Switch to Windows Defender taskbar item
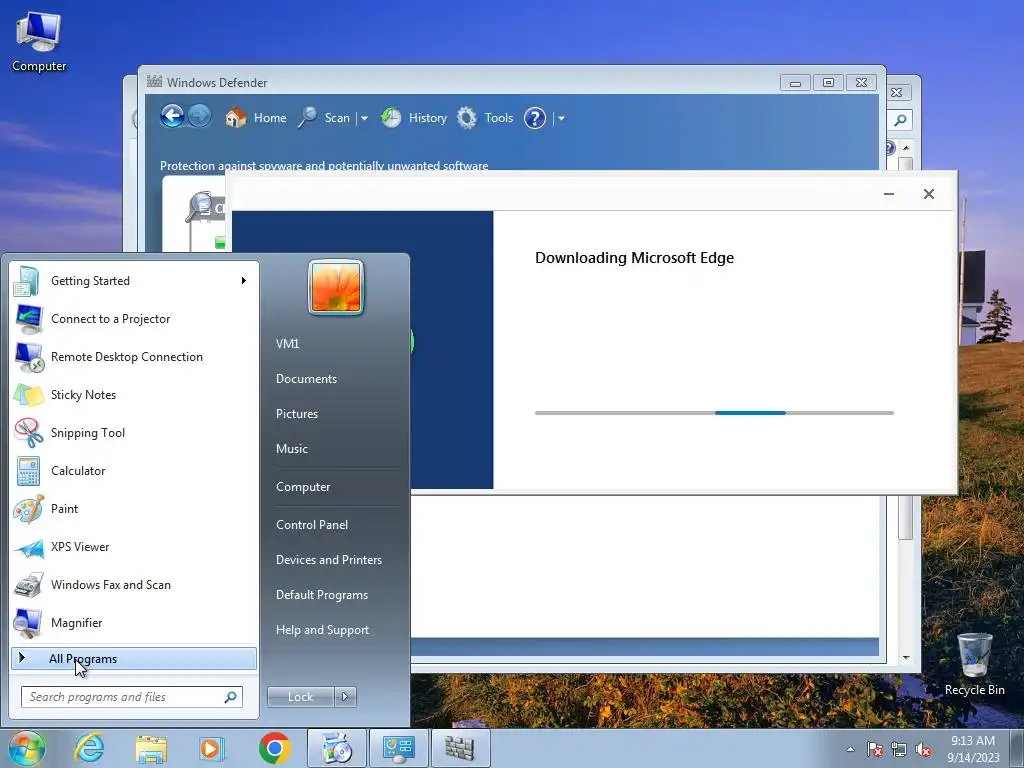 460,748
